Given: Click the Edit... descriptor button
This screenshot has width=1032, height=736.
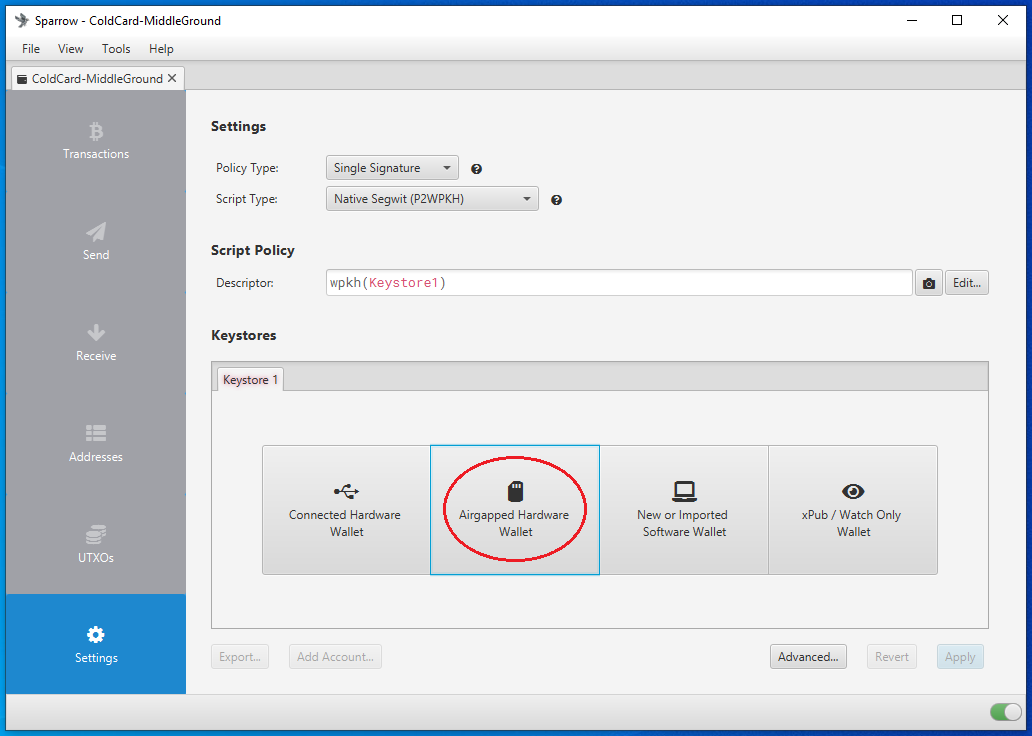Looking at the screenshot, I should click(967, 283).
